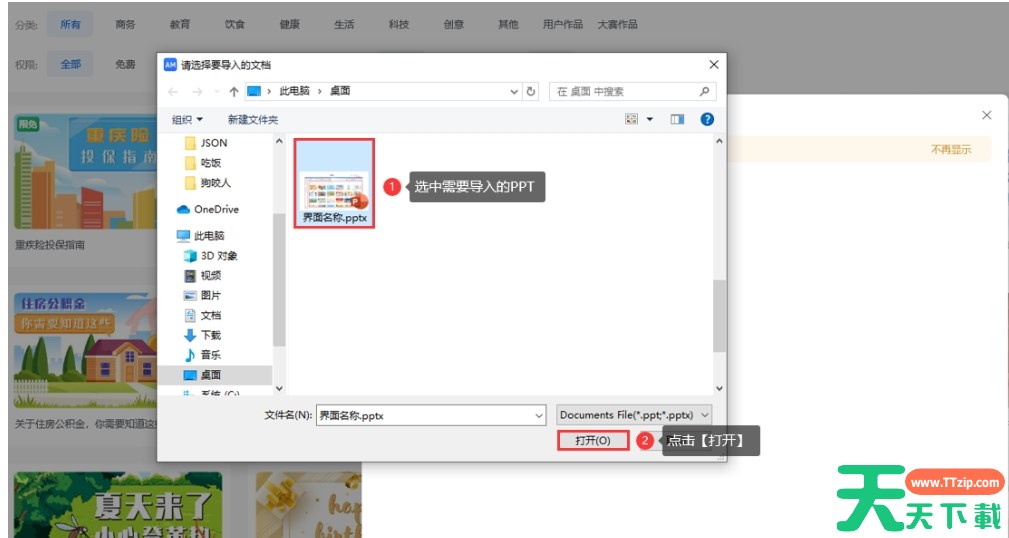
Task: Open the 组织 dropdown menu
Action: tap(187, 120)
